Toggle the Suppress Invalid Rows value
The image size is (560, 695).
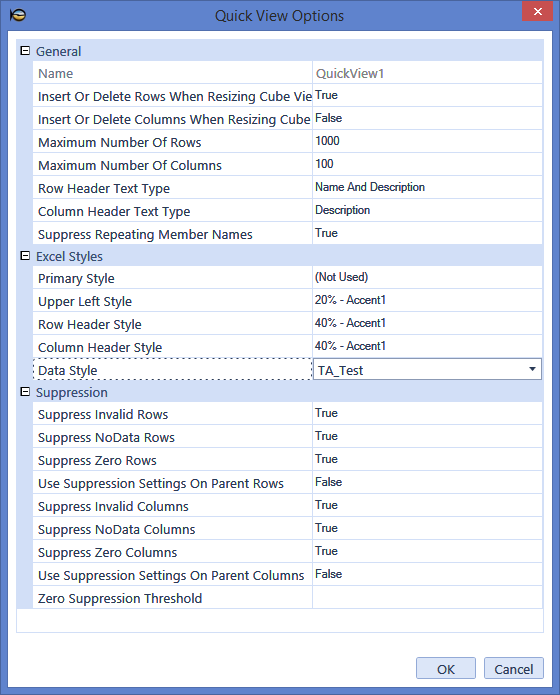point(427,414)
